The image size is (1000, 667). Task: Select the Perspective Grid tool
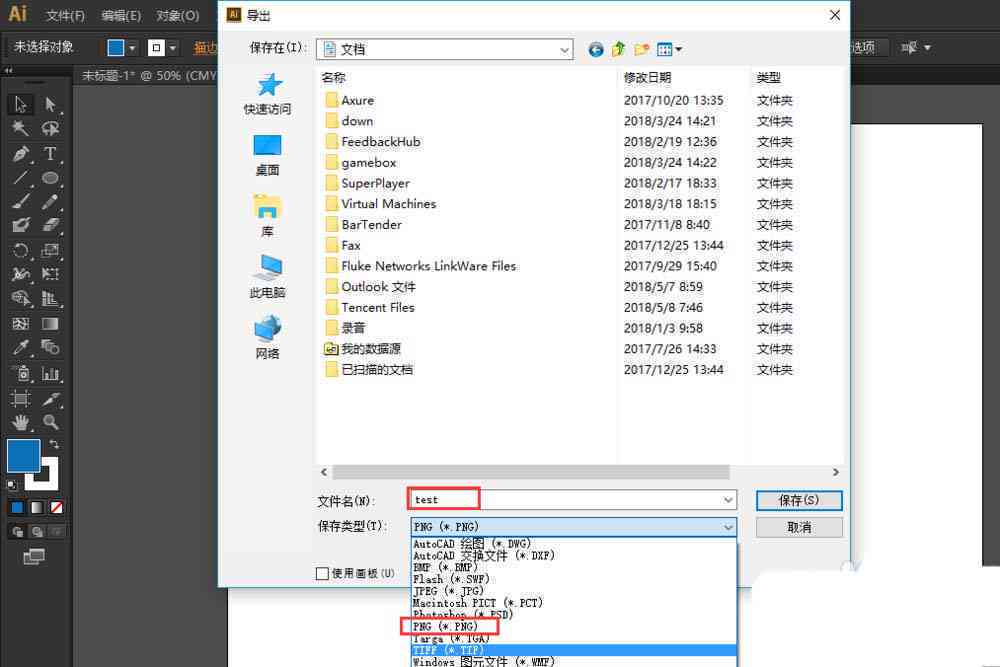click(x=50, y=298)
